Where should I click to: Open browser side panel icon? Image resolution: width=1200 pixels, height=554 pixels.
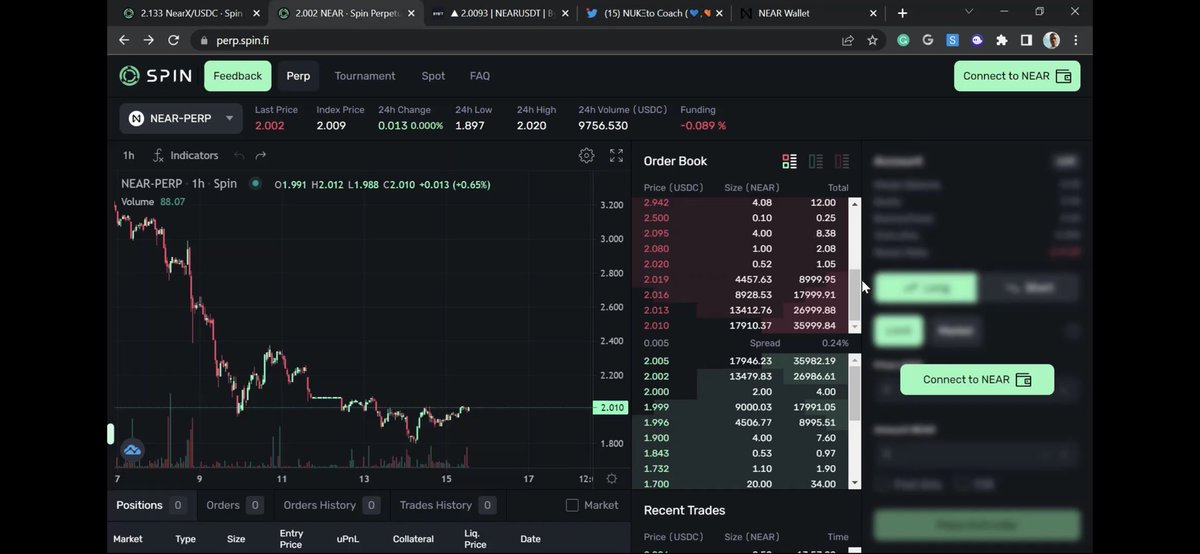click(1026, 40)
